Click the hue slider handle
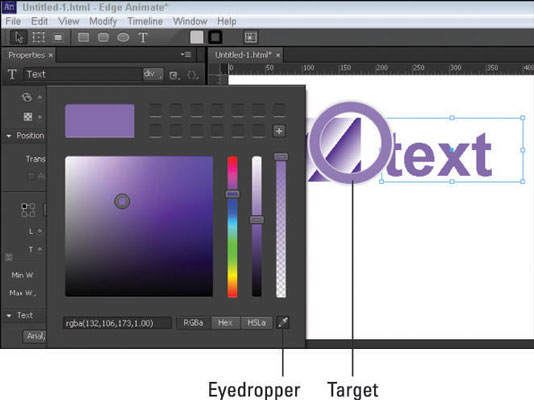This screenshot has height=400, width=534. tap(233, 194)
